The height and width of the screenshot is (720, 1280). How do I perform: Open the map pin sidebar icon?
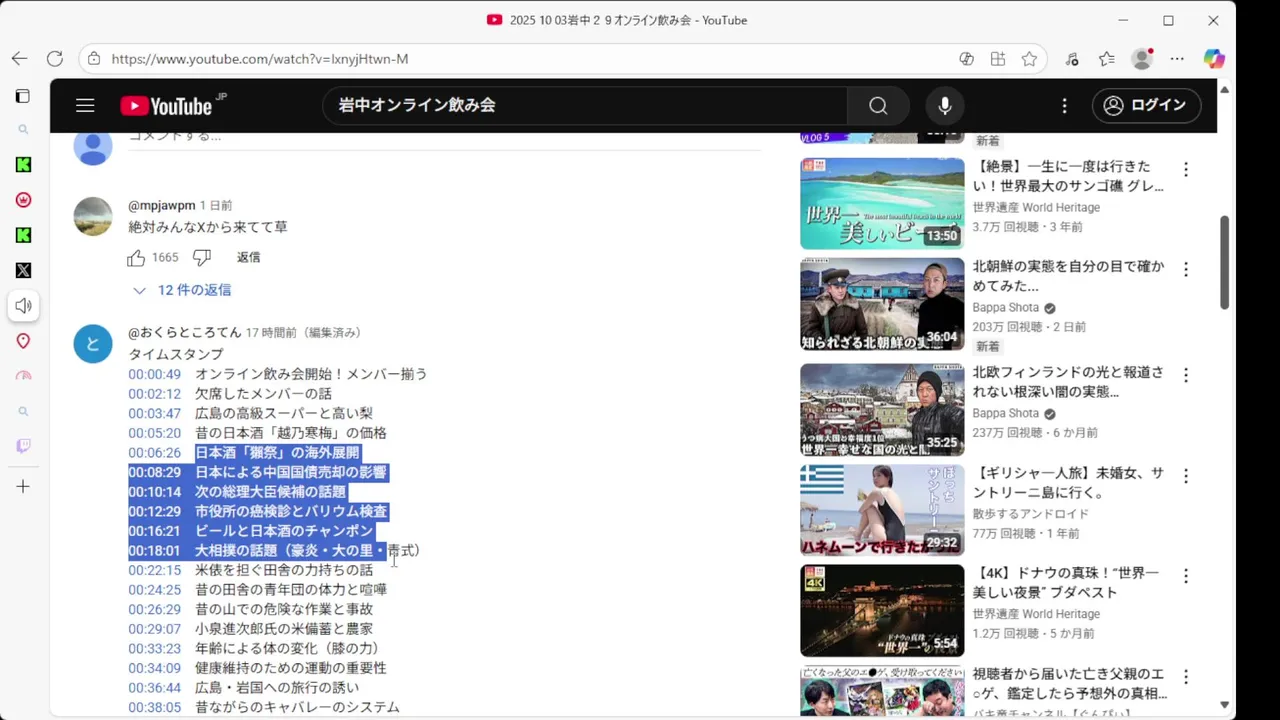coord(23,341)
